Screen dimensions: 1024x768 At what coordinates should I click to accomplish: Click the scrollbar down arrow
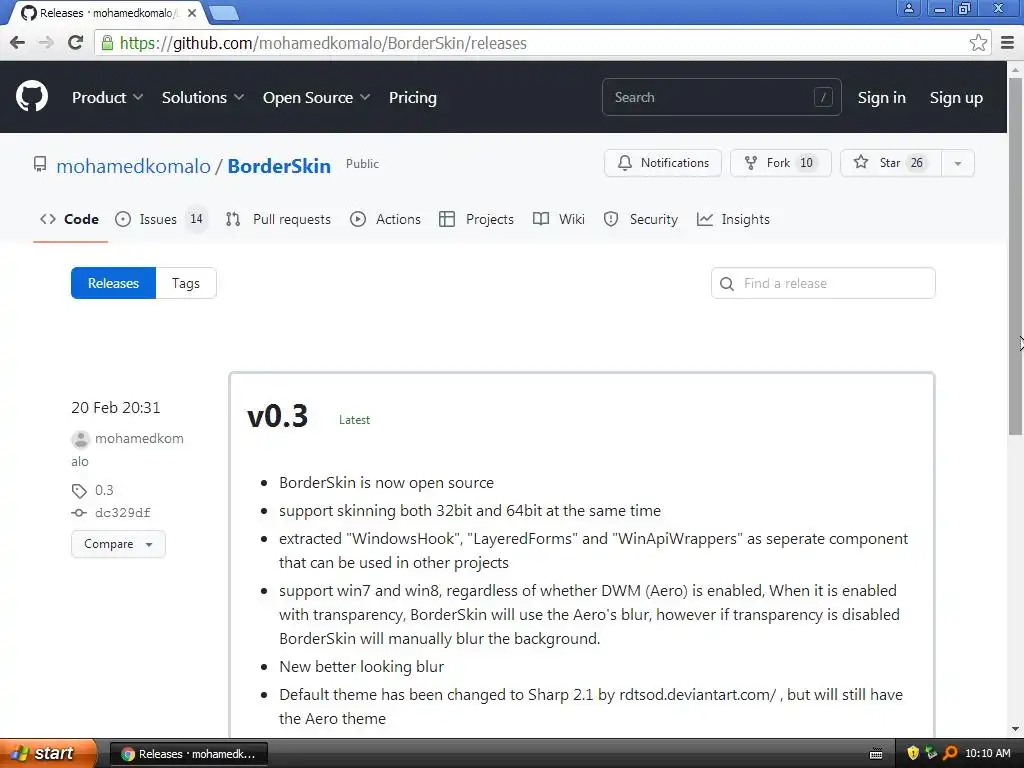[x=1015, y=729]
